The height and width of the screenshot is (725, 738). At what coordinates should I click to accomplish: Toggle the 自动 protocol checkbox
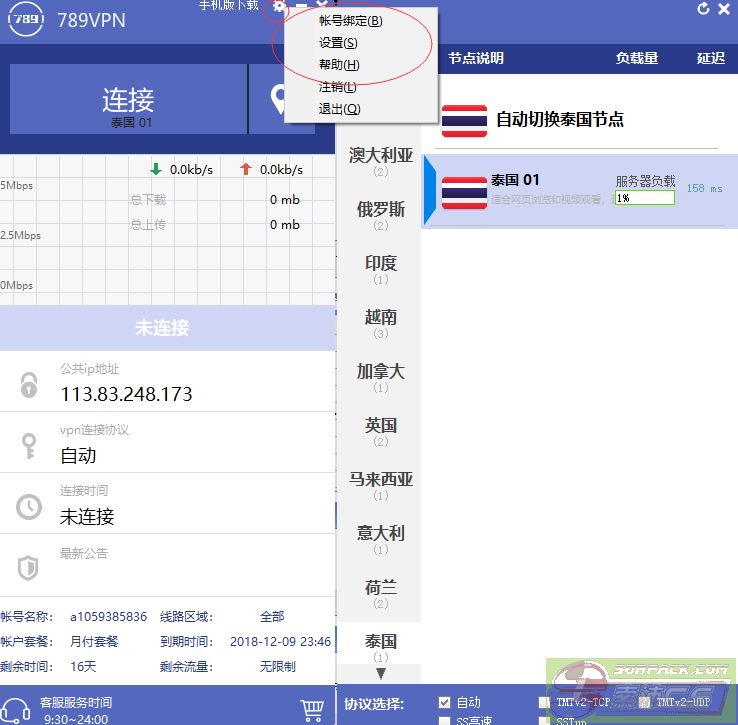[x=444, y=702]
